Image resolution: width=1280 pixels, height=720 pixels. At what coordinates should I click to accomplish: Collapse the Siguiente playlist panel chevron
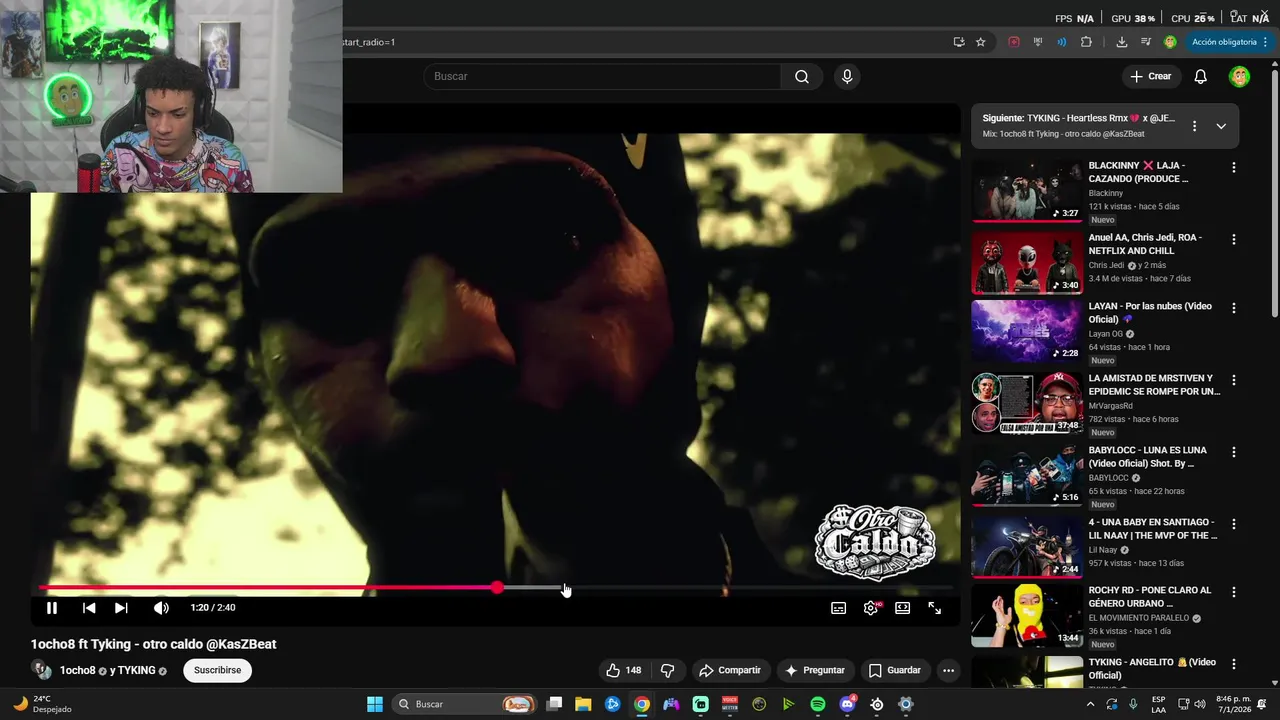(1221, 126)
